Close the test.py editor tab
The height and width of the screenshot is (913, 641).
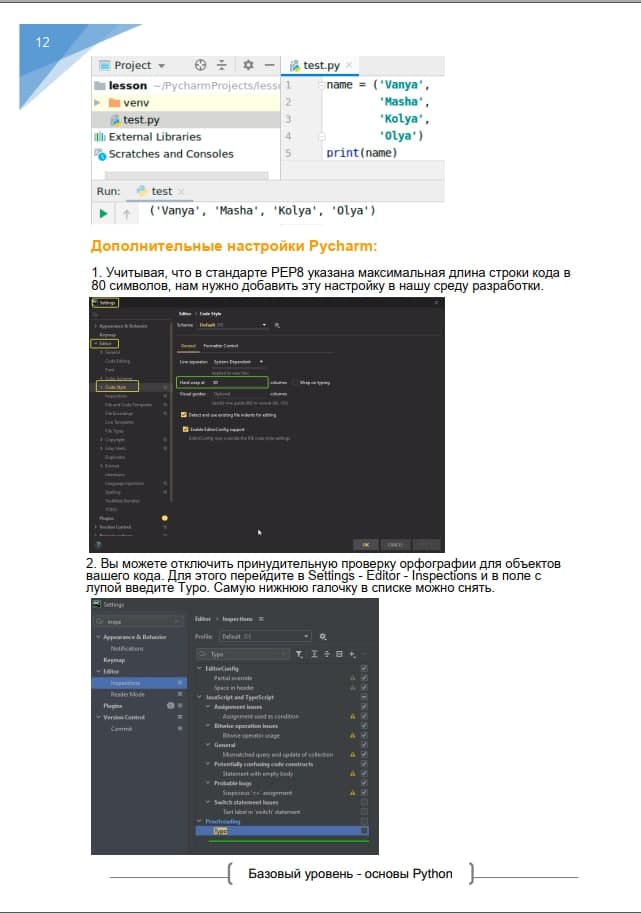[350, 65]
